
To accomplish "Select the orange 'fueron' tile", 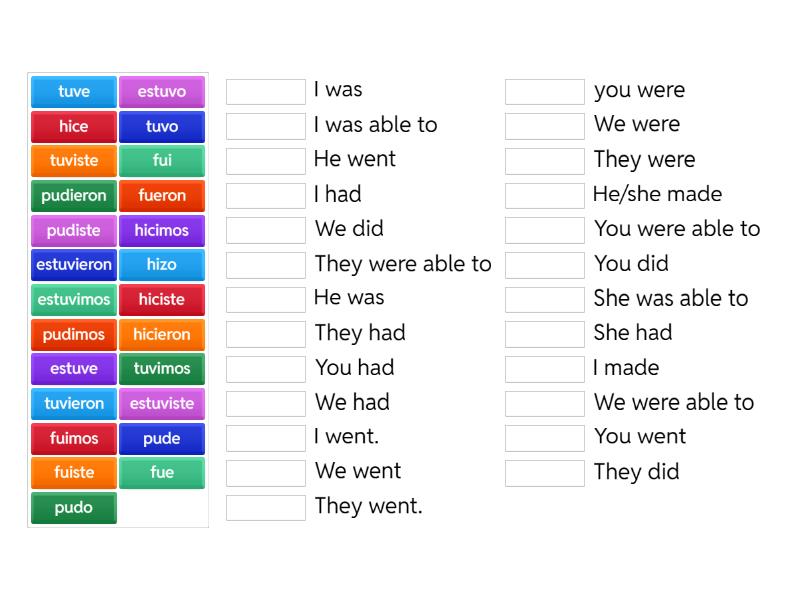I will (x=162, y=196).
